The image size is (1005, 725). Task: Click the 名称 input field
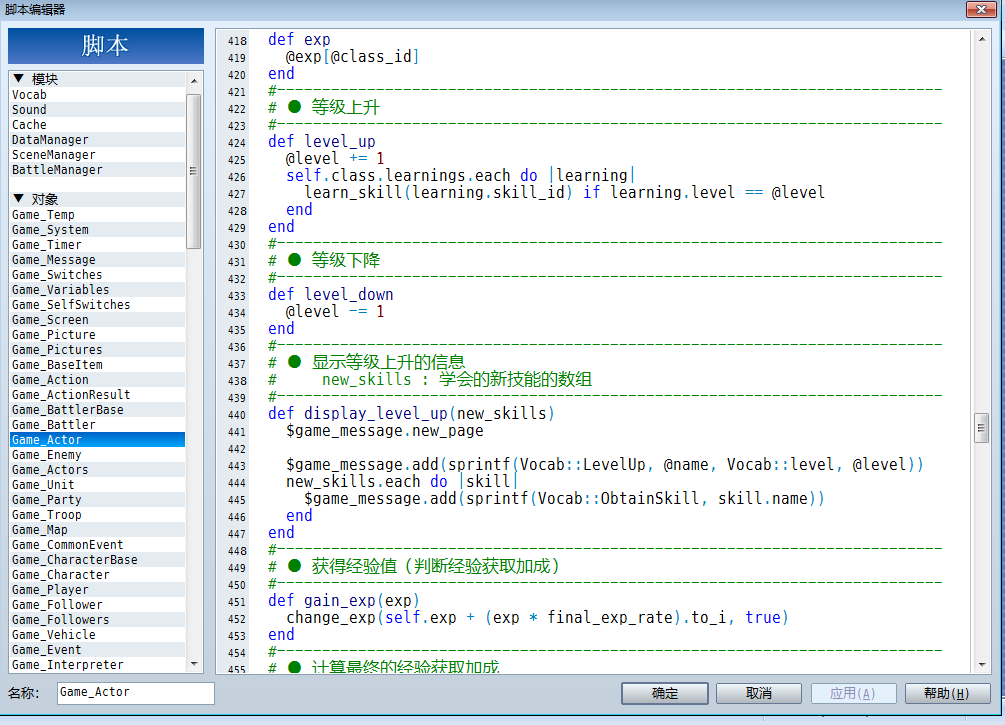coord(135,693)
